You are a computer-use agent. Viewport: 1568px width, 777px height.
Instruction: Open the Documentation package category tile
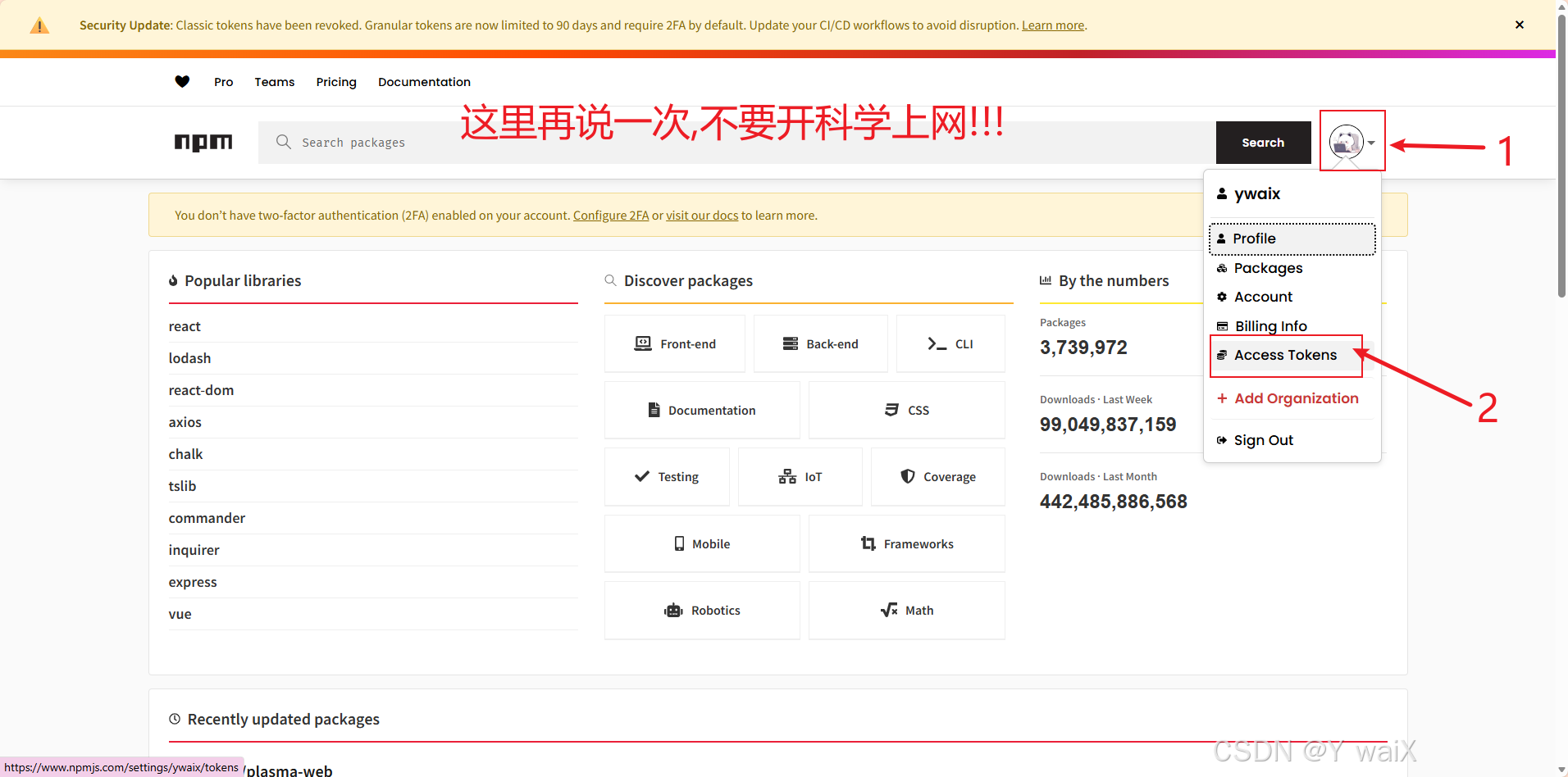tap(702, 411)
